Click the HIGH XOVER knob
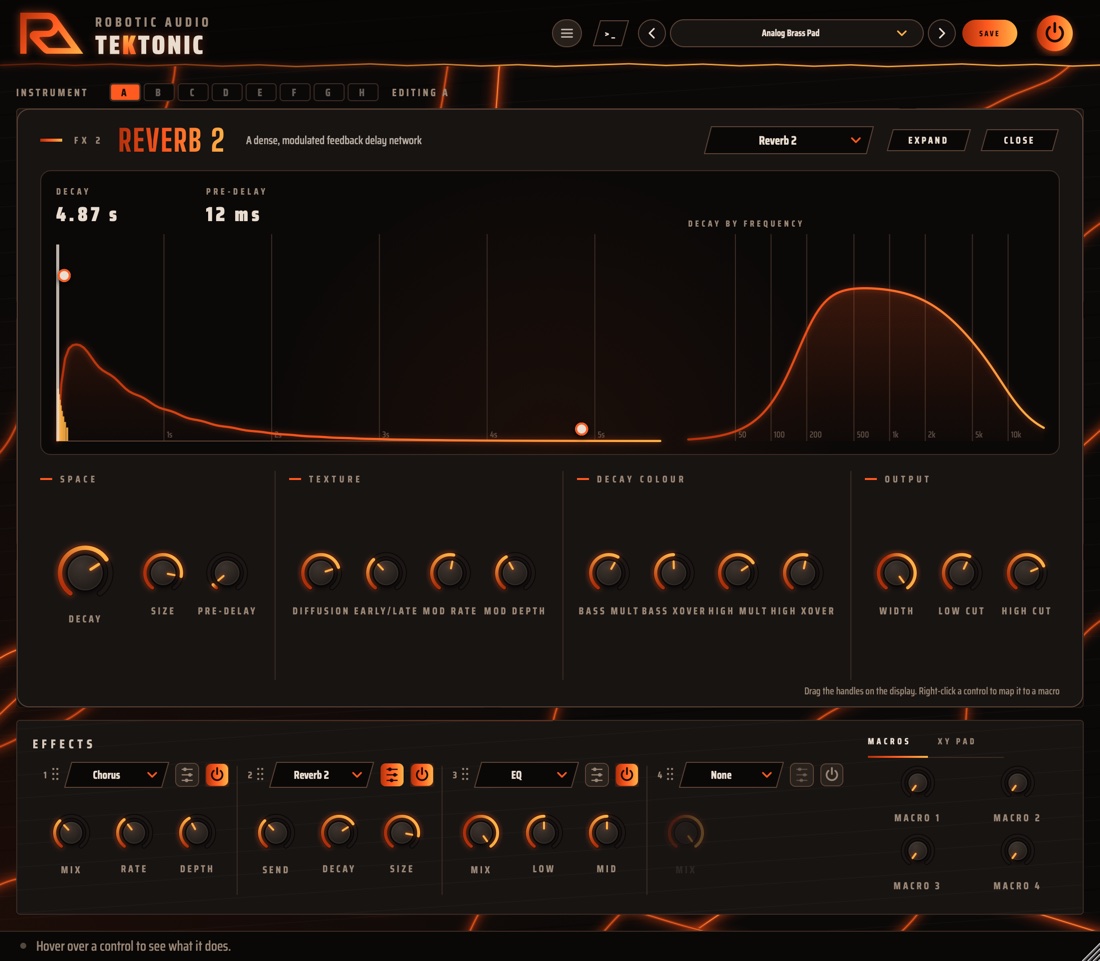 coord(803,572)
